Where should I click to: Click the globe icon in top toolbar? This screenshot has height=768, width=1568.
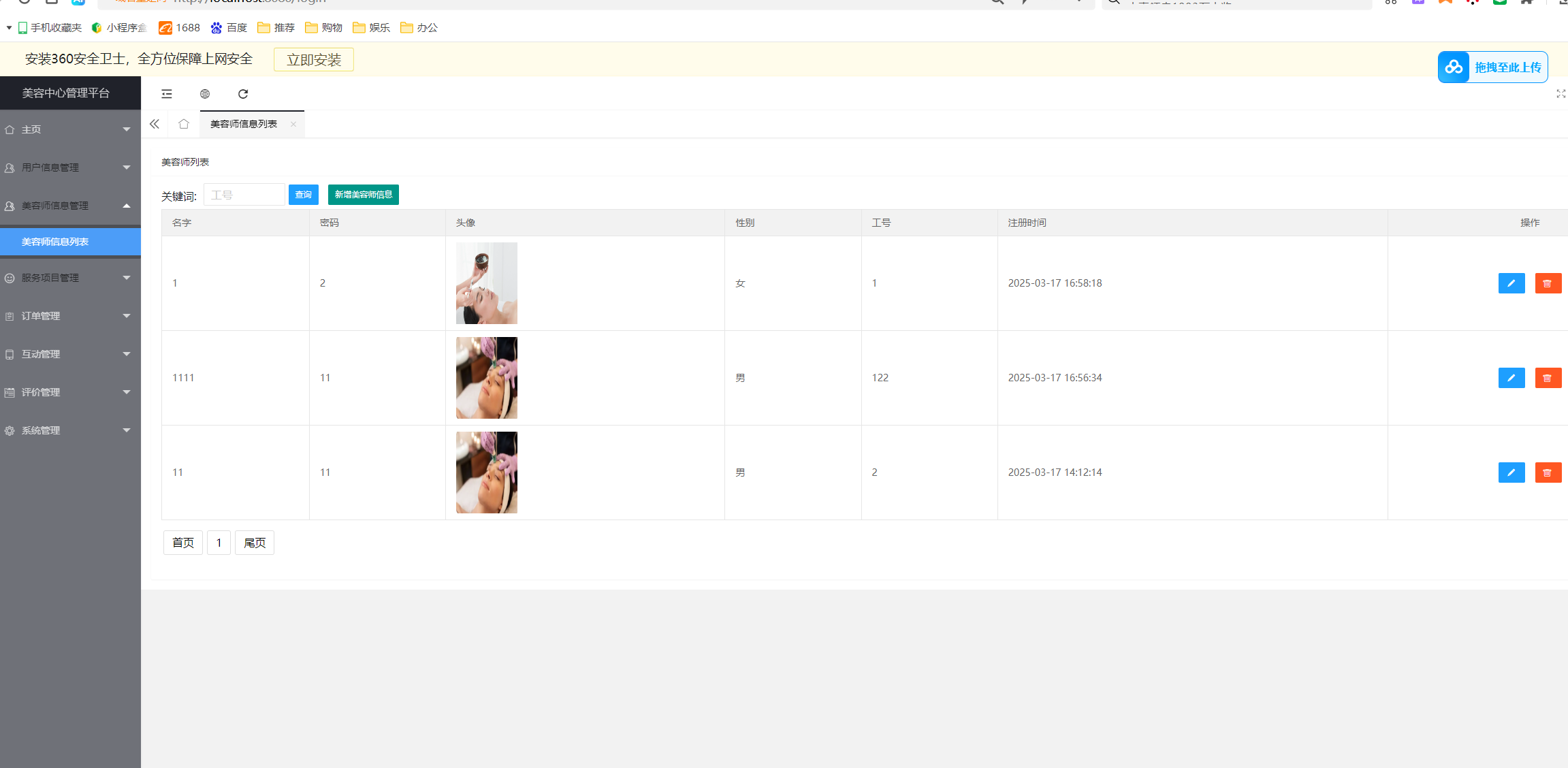coord(205,94)
